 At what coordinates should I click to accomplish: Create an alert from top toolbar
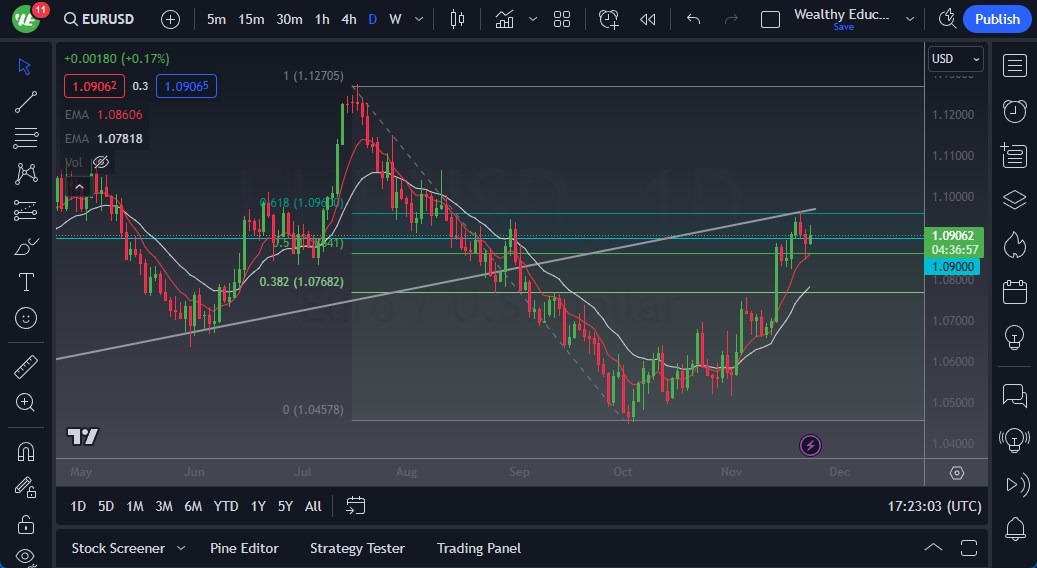click(609, 19)
